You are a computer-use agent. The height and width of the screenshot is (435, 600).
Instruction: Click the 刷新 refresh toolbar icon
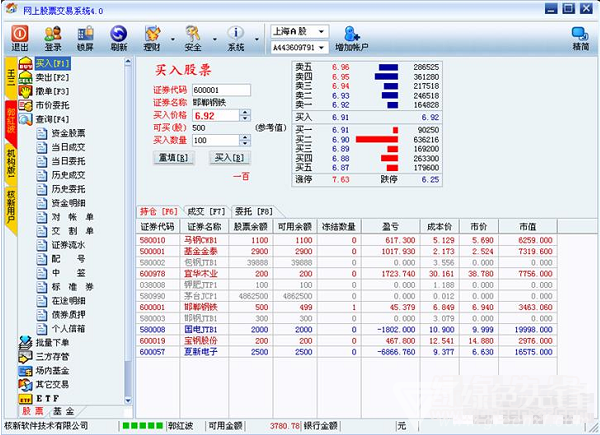(x=119, y=38)
